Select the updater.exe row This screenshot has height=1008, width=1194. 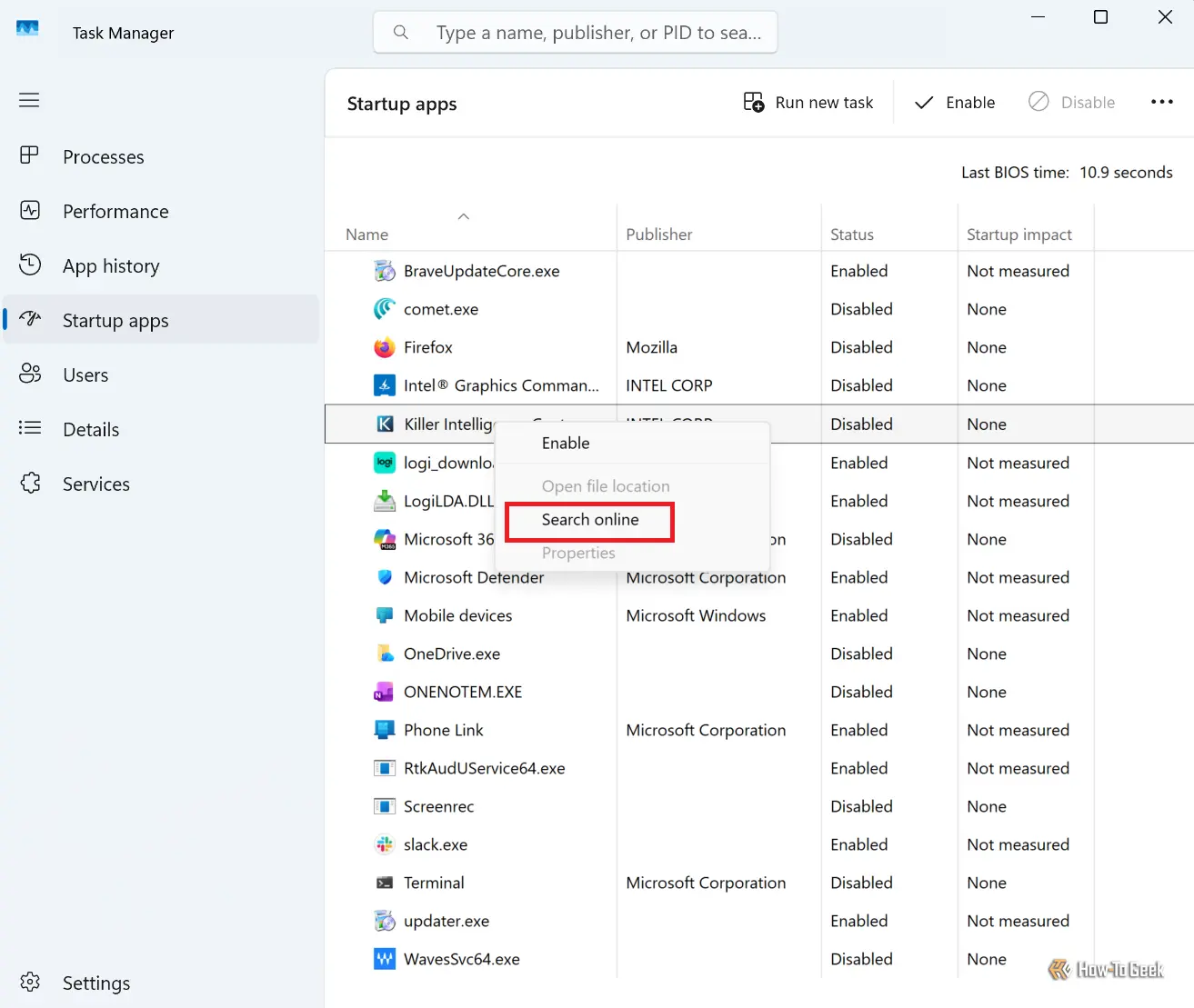759,921
